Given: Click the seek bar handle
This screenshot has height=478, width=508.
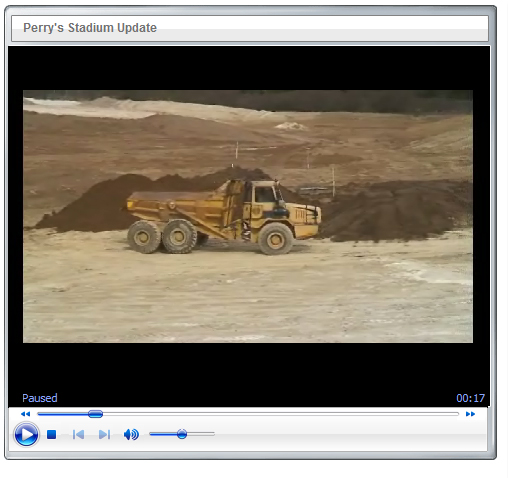Looking at the screenshot, I should tap(95, 414).
